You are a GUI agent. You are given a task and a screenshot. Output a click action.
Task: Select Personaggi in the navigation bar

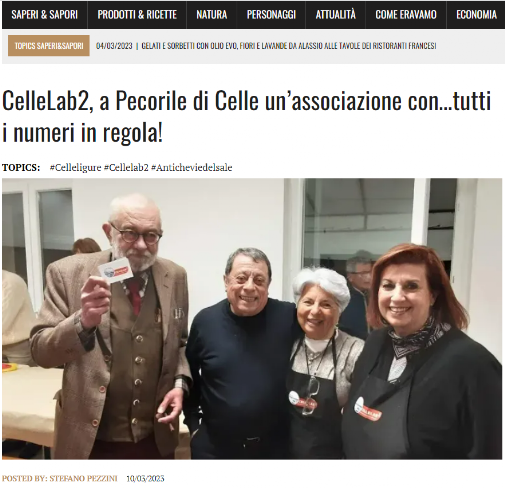click(271, 15)
